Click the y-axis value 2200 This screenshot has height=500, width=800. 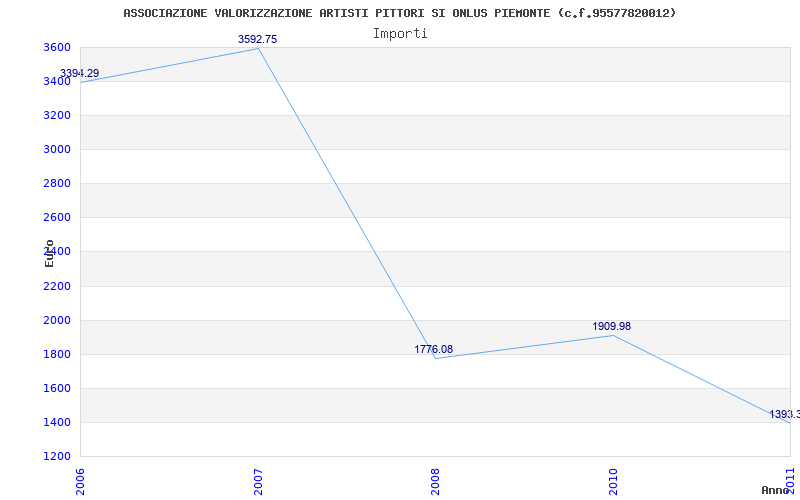pos(56,286)
